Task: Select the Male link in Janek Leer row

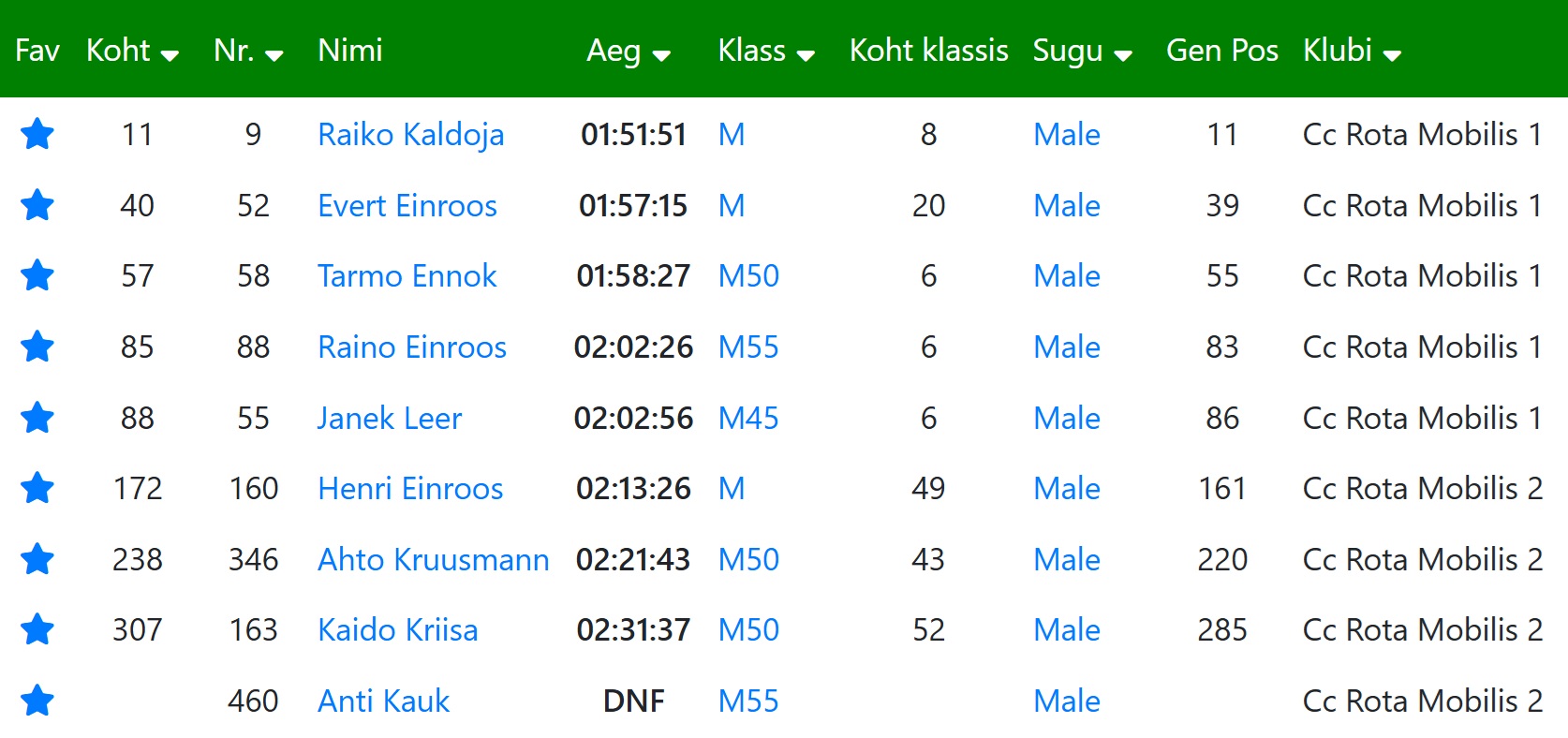Action: 1067,418
